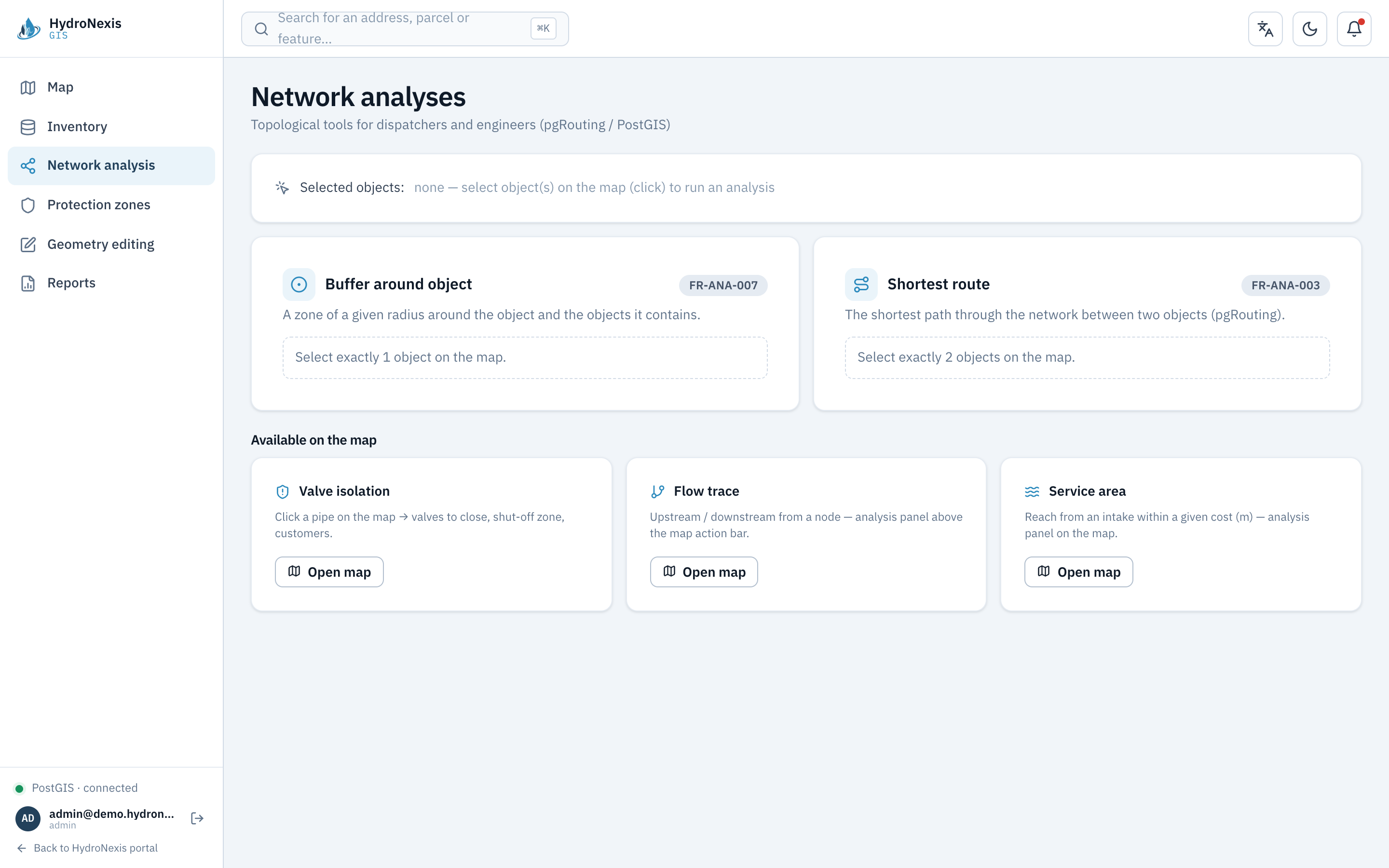This screenshot has height=868, width=1389.
Task: Click the Shortest route icon
Action: point(861,284)
